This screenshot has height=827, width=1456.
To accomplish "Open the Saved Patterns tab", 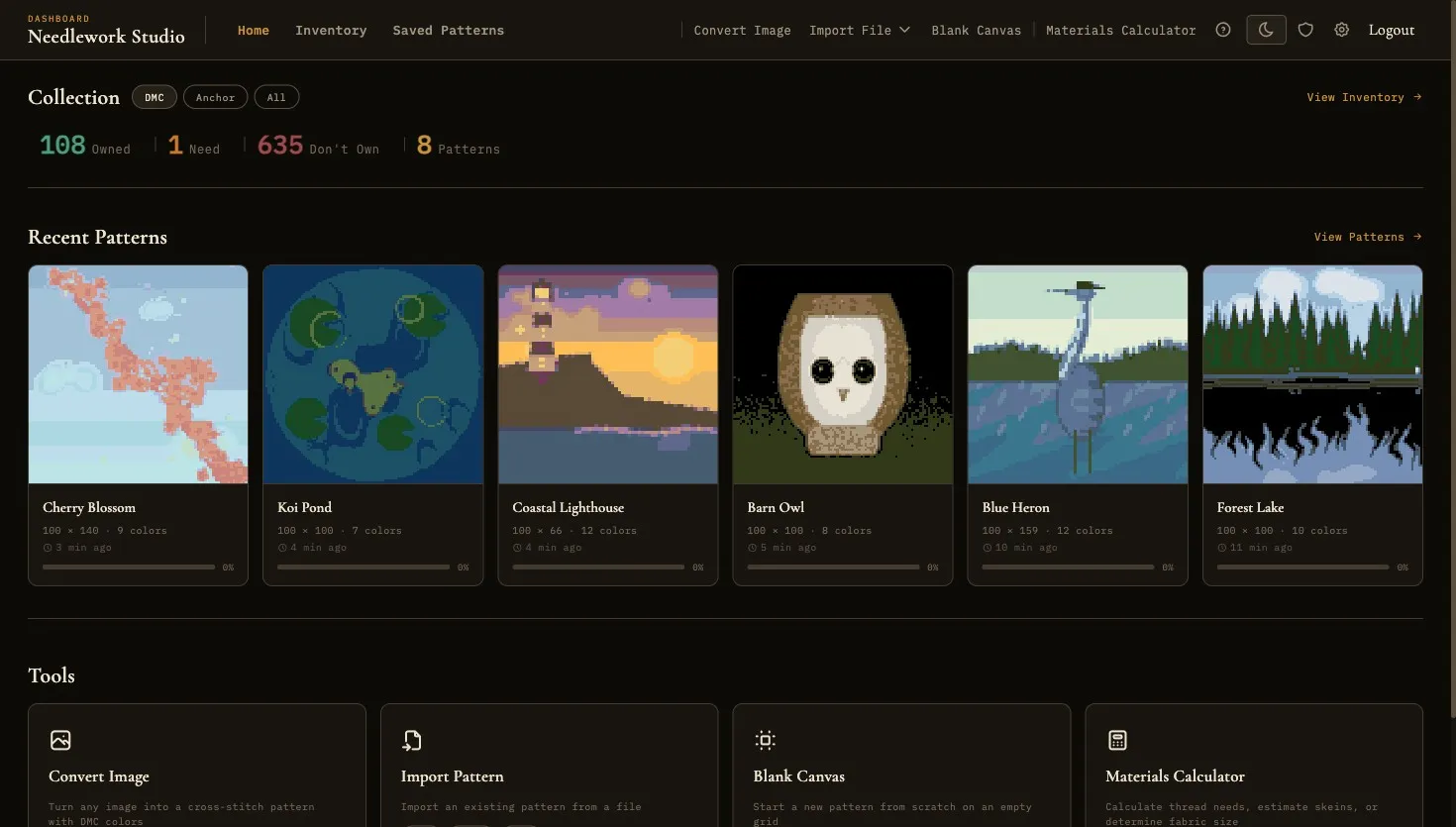I will [448, 30].
